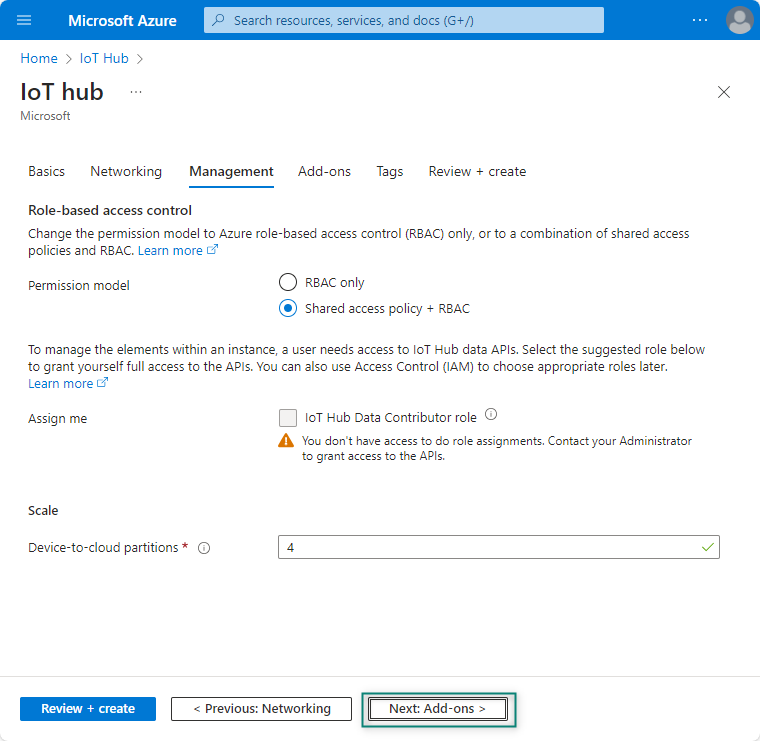Click the warning icon about role assignments
Image resolution: width=760 pixels, height=741 pixels.
pyautogui.click(x=287, y=441)
